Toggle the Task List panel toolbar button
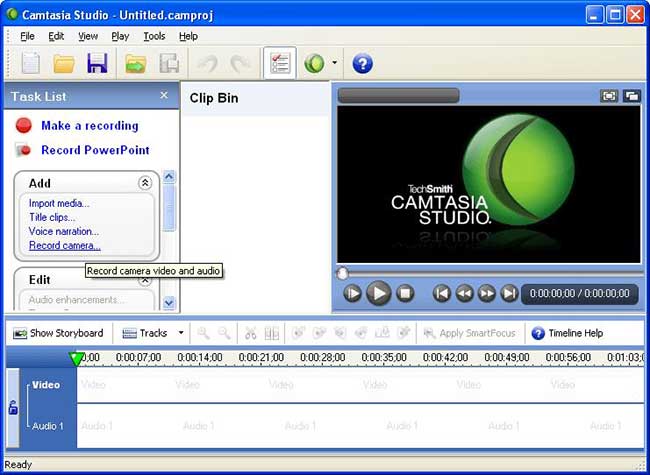 click(281, 64)
